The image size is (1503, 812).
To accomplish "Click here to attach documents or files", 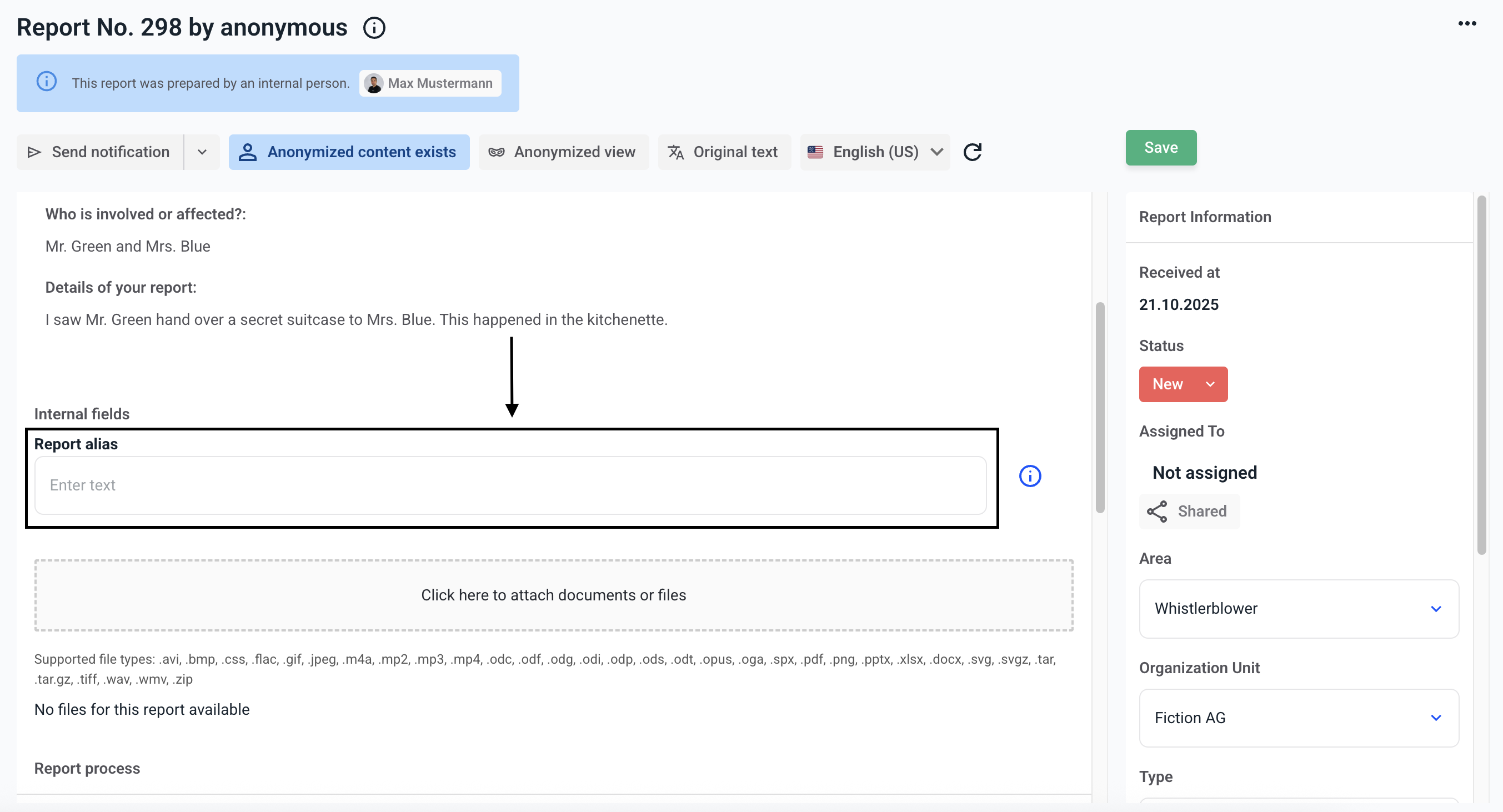I will pyautogui.click(x=553, y=595).
